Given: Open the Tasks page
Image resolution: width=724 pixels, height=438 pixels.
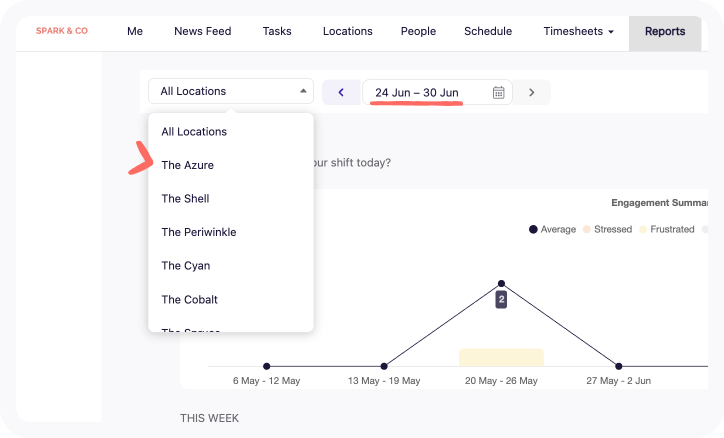Looking at the screenshot, I should pyautogui.click(x=277, y=31).
